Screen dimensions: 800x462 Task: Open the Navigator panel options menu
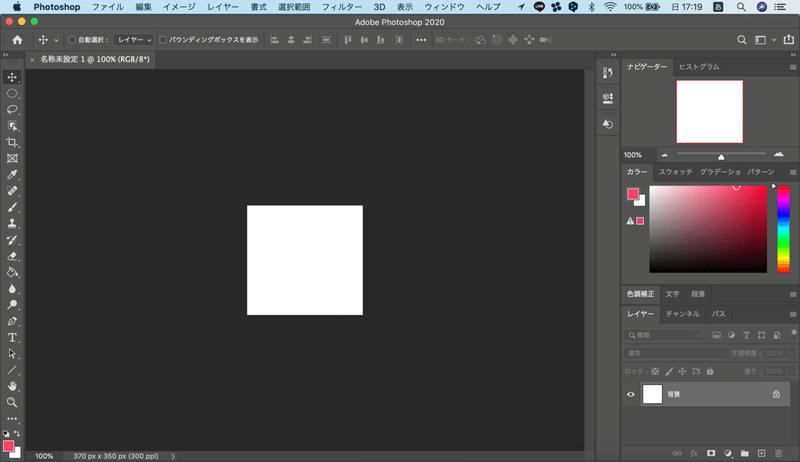click(x=793, y=67)
